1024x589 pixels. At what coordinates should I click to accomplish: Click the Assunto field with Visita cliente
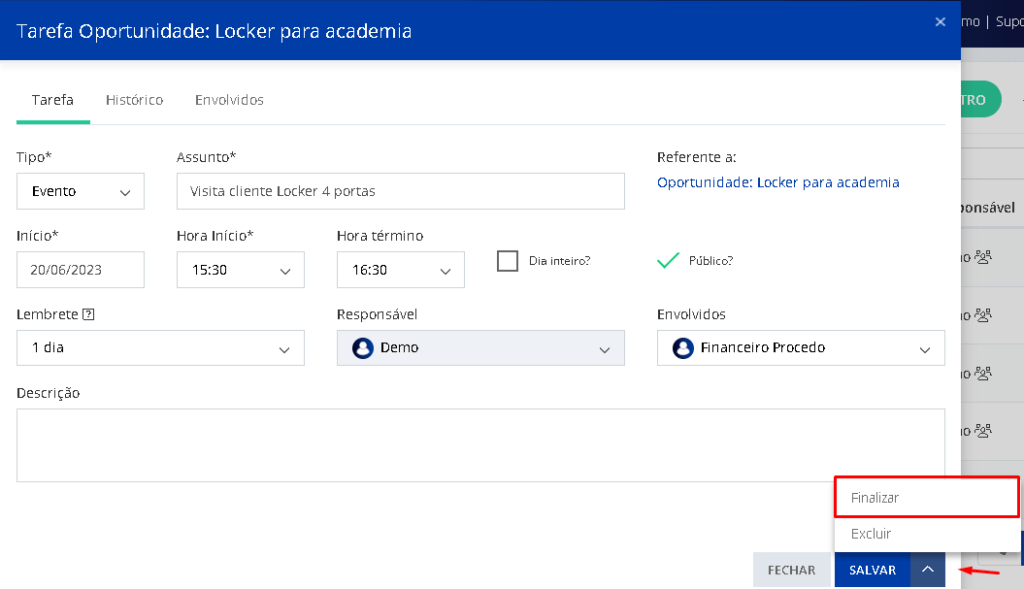(x=400, y=191)
